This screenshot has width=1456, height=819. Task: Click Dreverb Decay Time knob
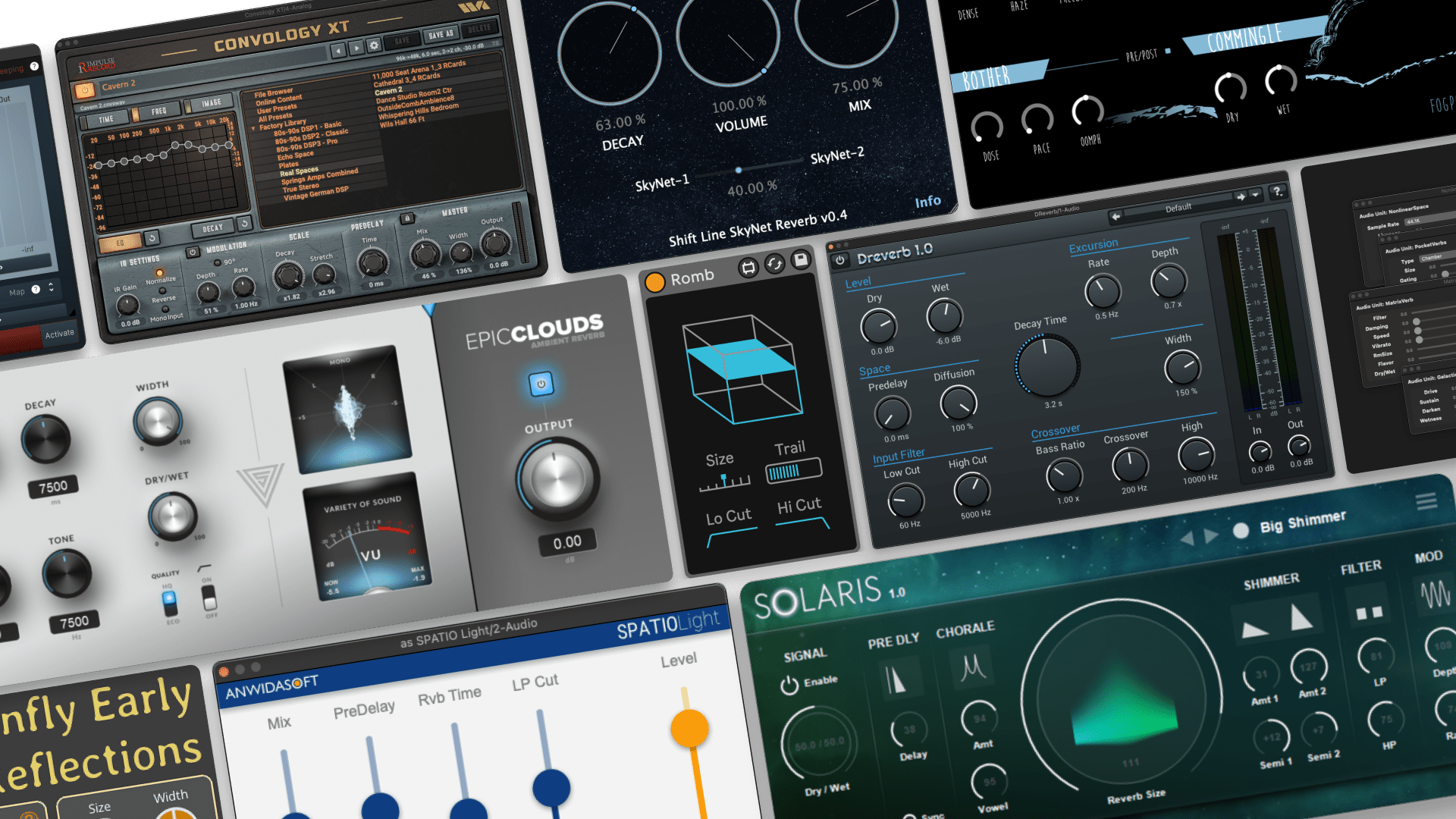1048,366
